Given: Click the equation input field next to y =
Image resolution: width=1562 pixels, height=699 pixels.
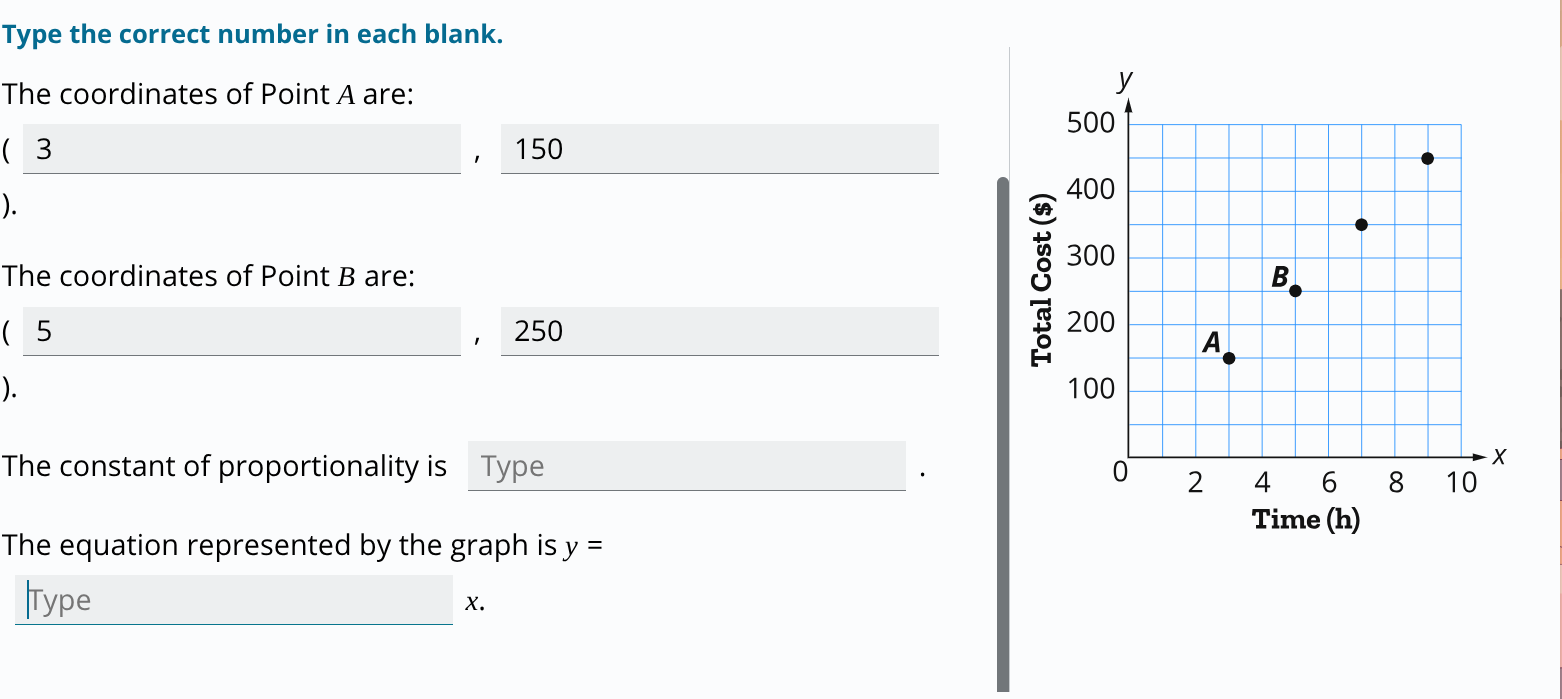Looking at the screenshot, I should (232, 600).
